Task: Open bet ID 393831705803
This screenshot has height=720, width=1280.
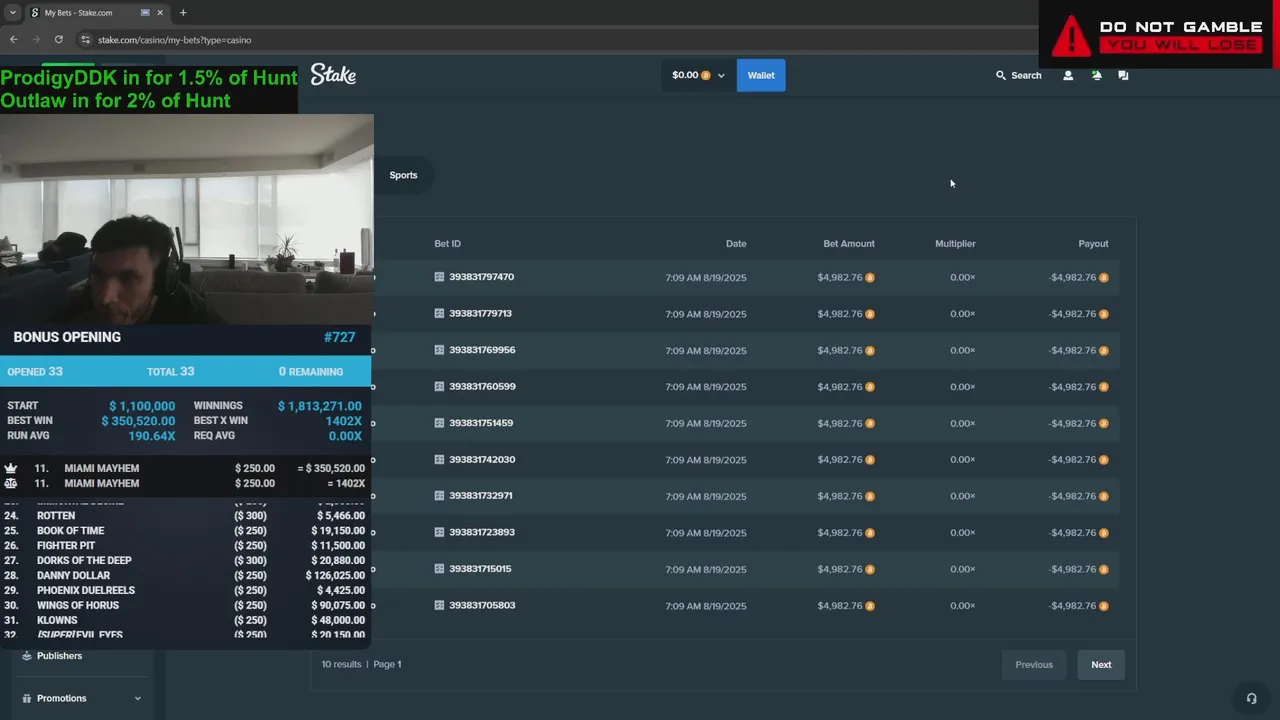Action: pyautogui.click(x=482, y=605)
